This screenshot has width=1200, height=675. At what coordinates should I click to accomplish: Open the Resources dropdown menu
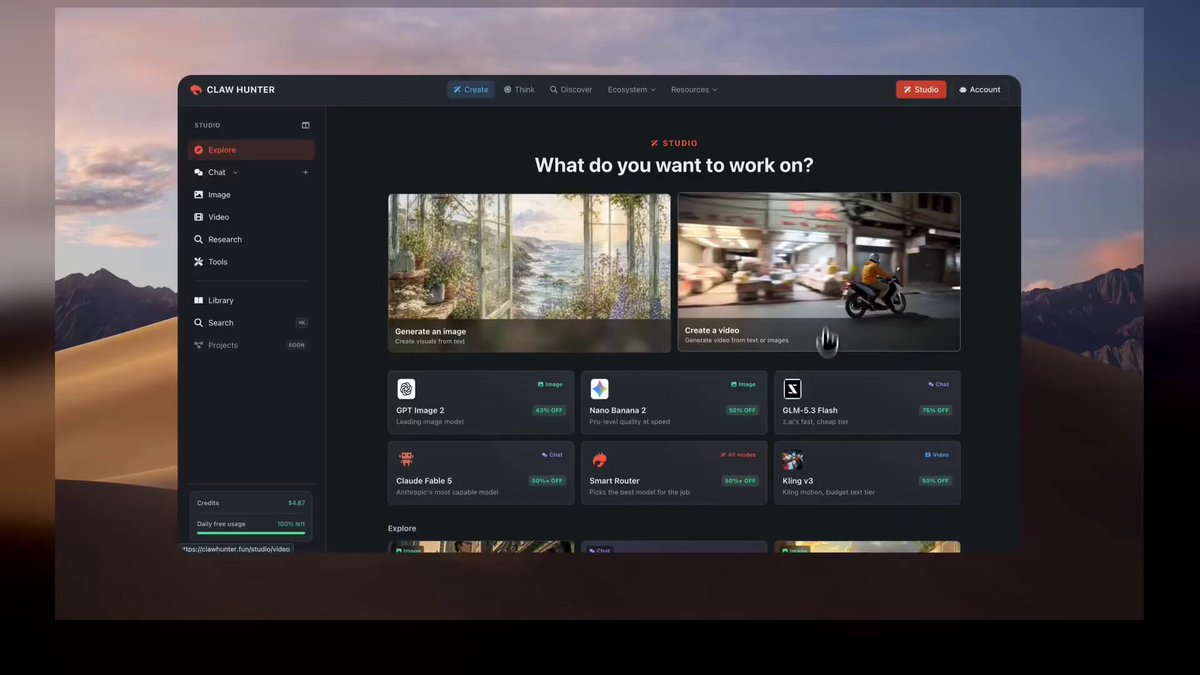[694, 90]
